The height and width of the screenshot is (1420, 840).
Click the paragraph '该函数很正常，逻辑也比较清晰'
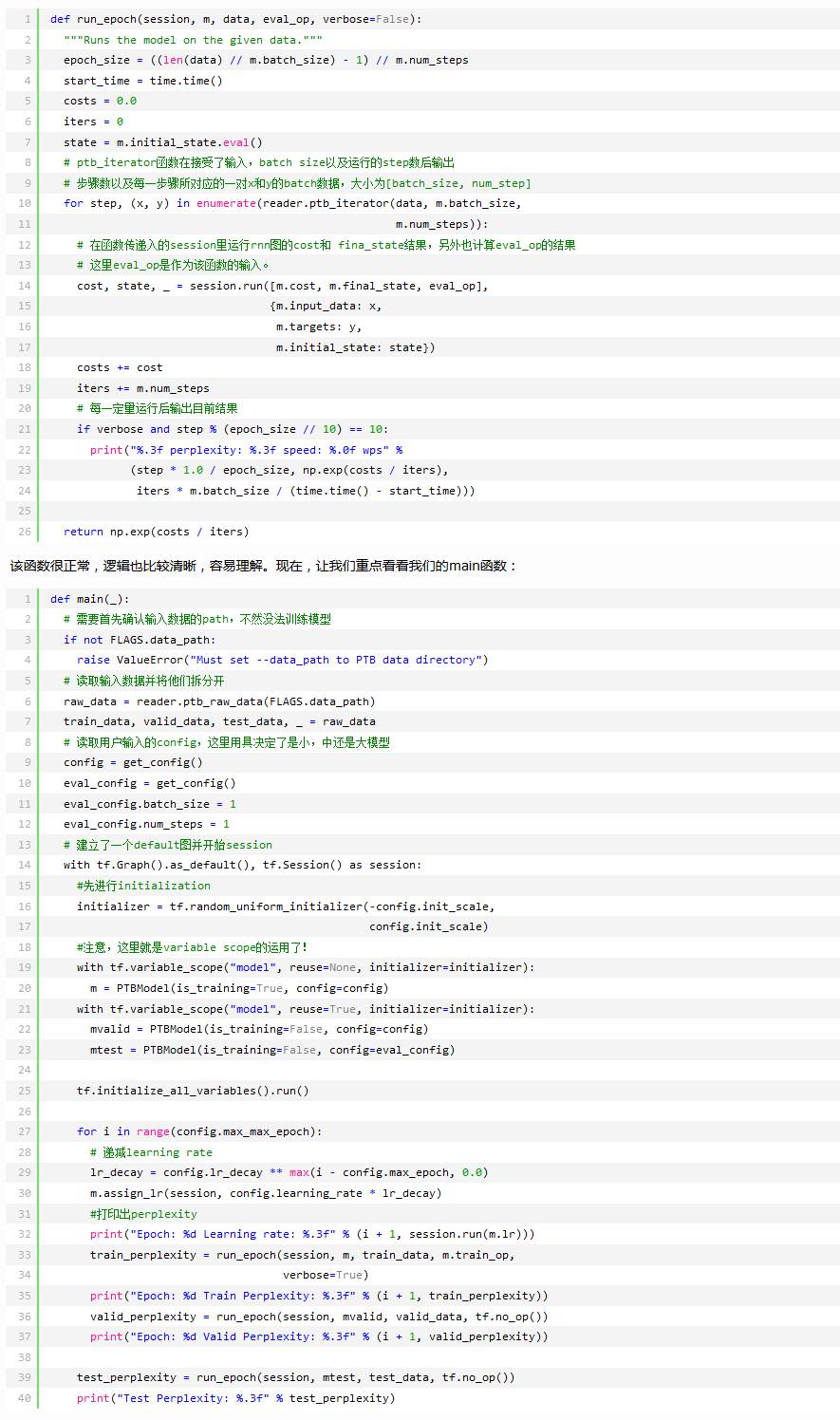click(264, 566)
